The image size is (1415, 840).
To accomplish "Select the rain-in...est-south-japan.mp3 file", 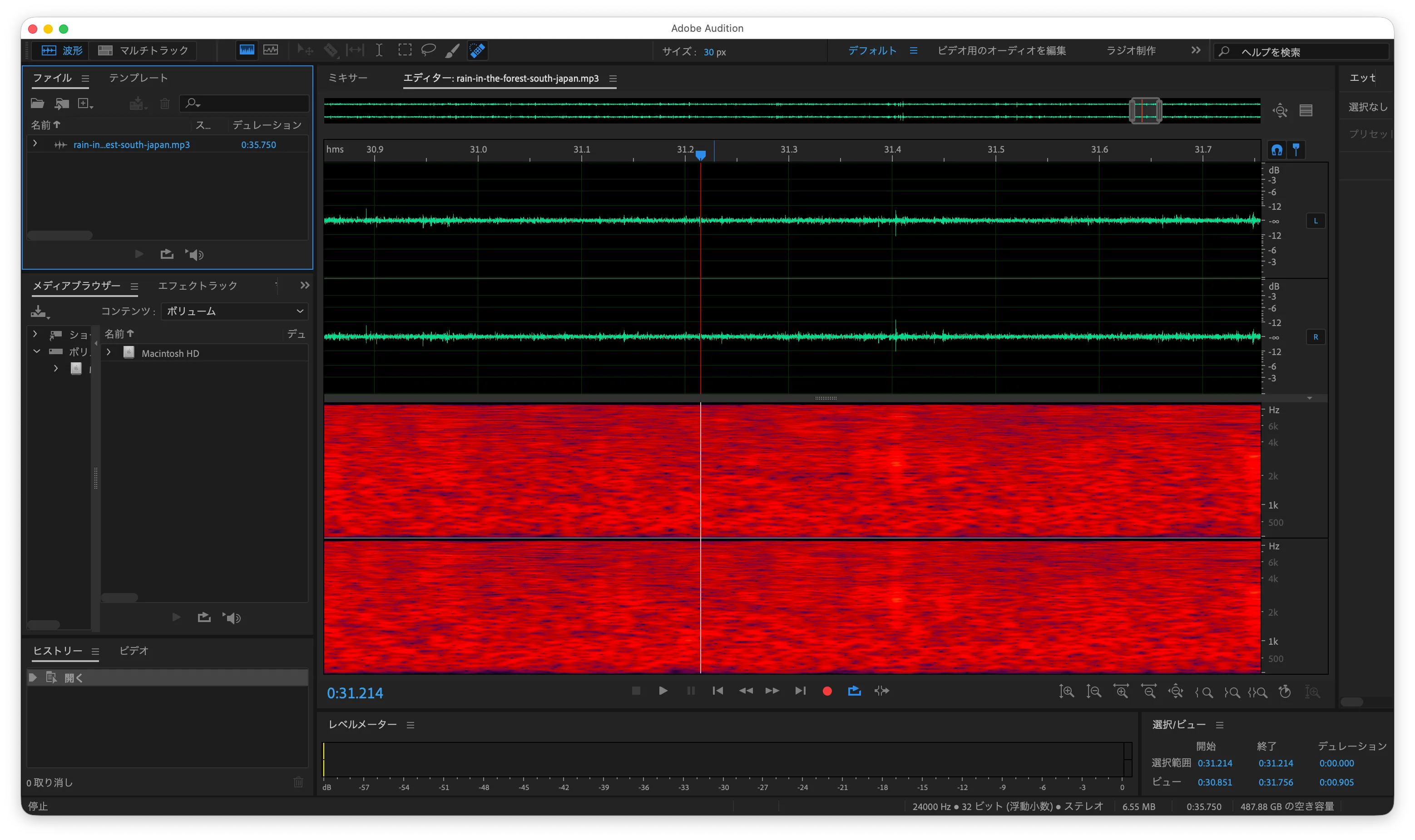I will [131, 144].
